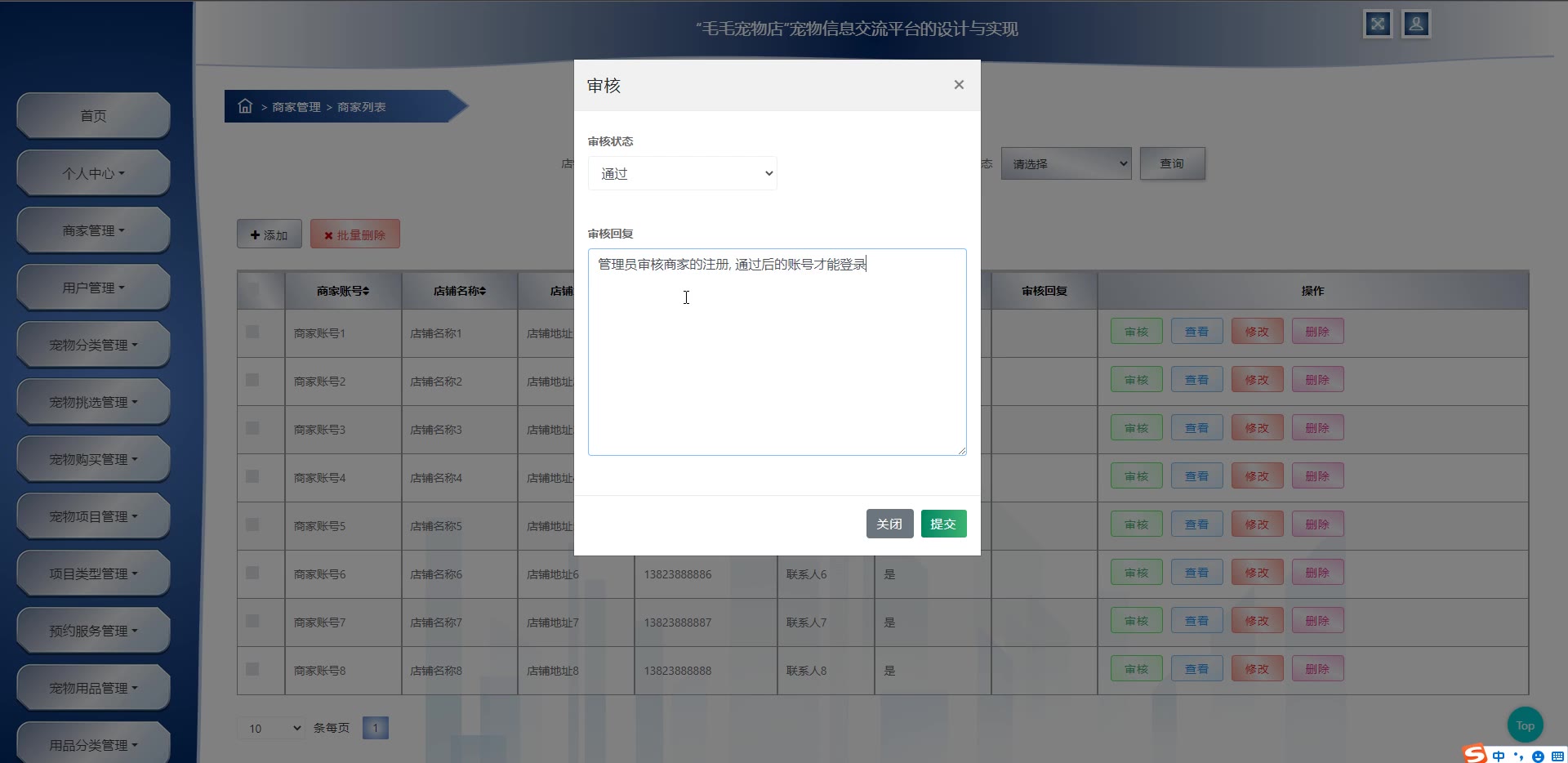Click 修改 for 商家账号5 row
This screenshot has height=763, width=1568.
pos(1257,524)
